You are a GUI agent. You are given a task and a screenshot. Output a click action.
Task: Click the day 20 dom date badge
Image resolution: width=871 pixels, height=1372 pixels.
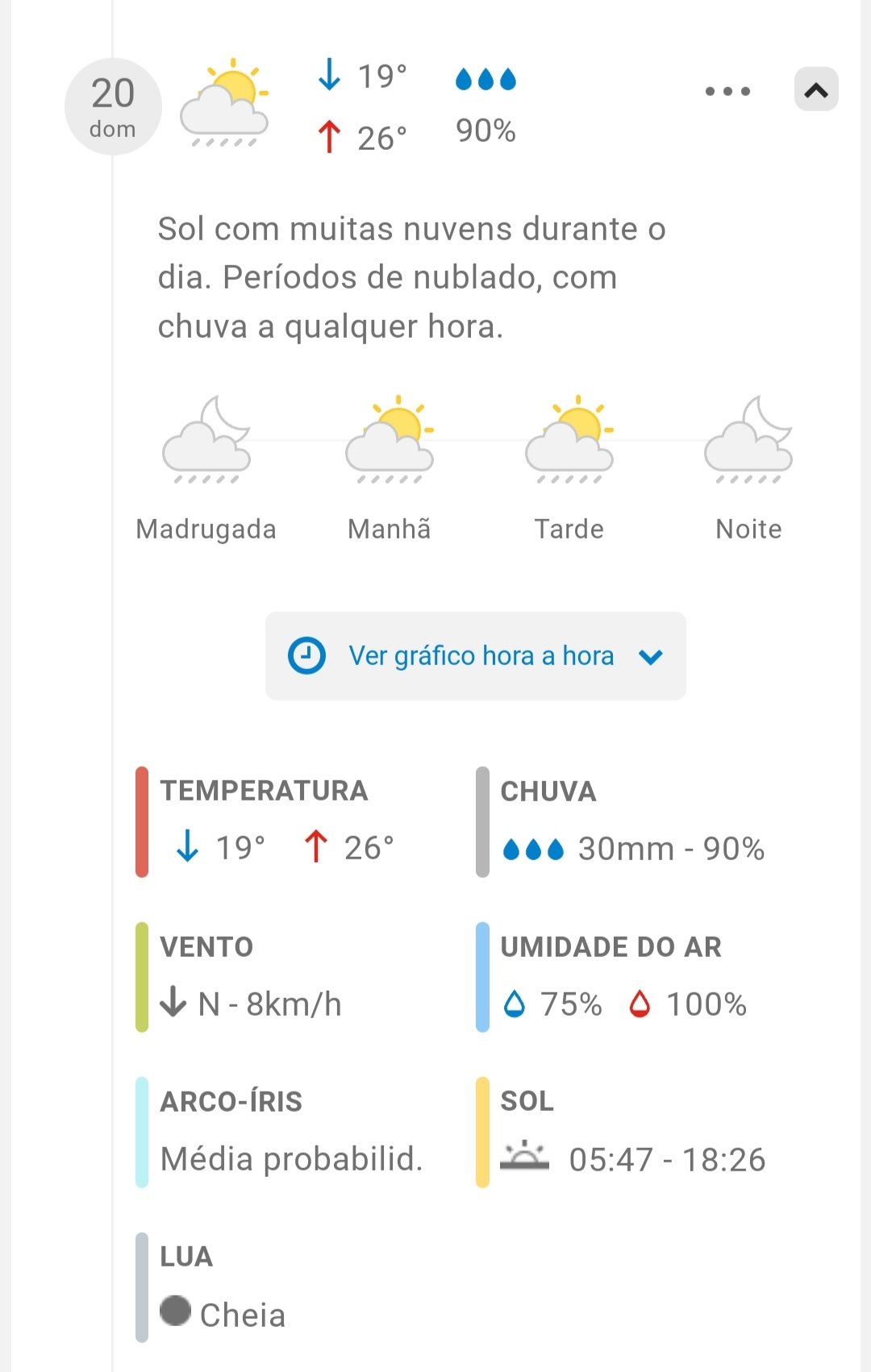(x=113, y=106)
